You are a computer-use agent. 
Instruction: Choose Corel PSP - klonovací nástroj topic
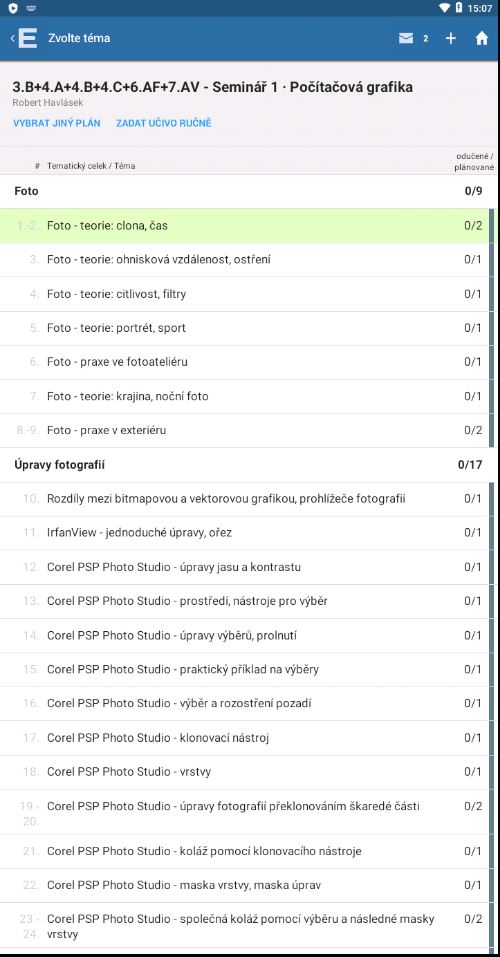[247, 738]
